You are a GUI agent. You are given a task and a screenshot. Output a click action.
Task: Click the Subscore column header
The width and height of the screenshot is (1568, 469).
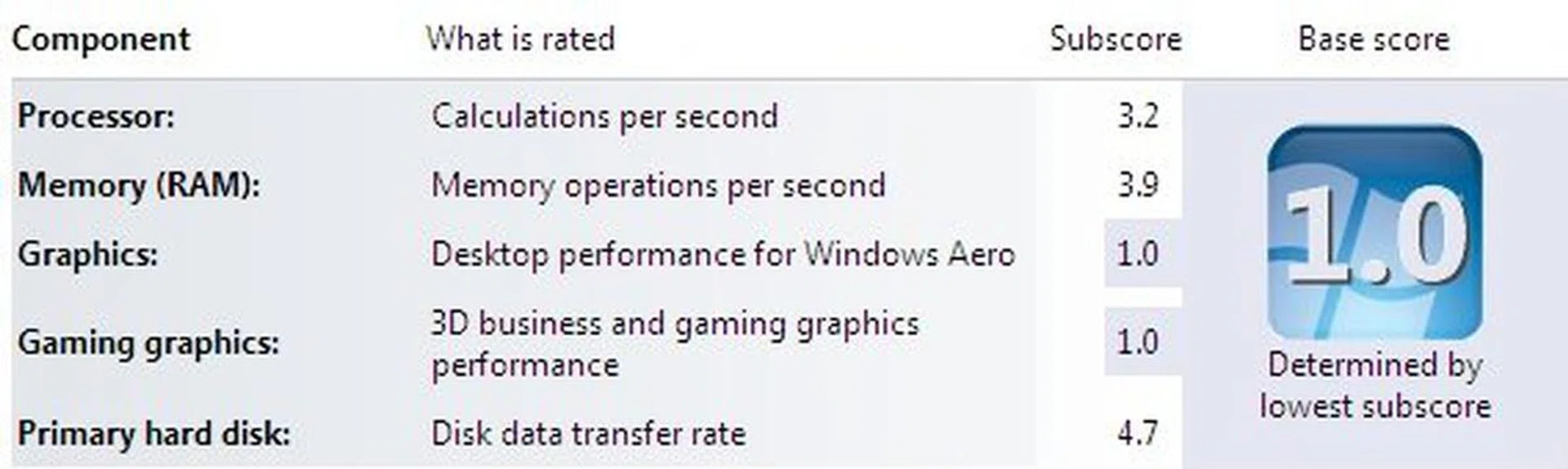[x=1116, y=39]
